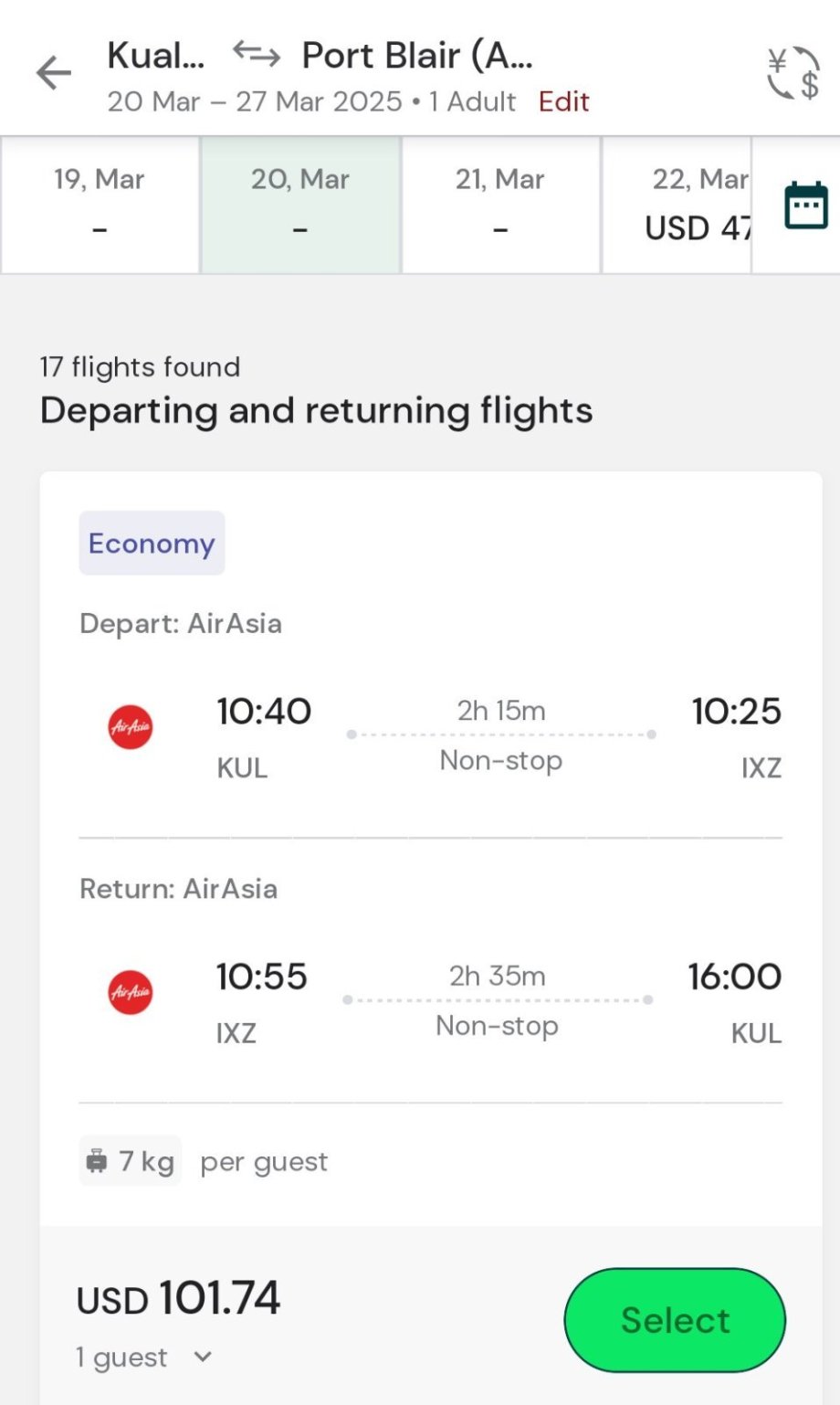Viewport: 840px width, 1405px height.
Task: Tap the 10:55 IXZ return departure time
Action: (x=261, y=977)
